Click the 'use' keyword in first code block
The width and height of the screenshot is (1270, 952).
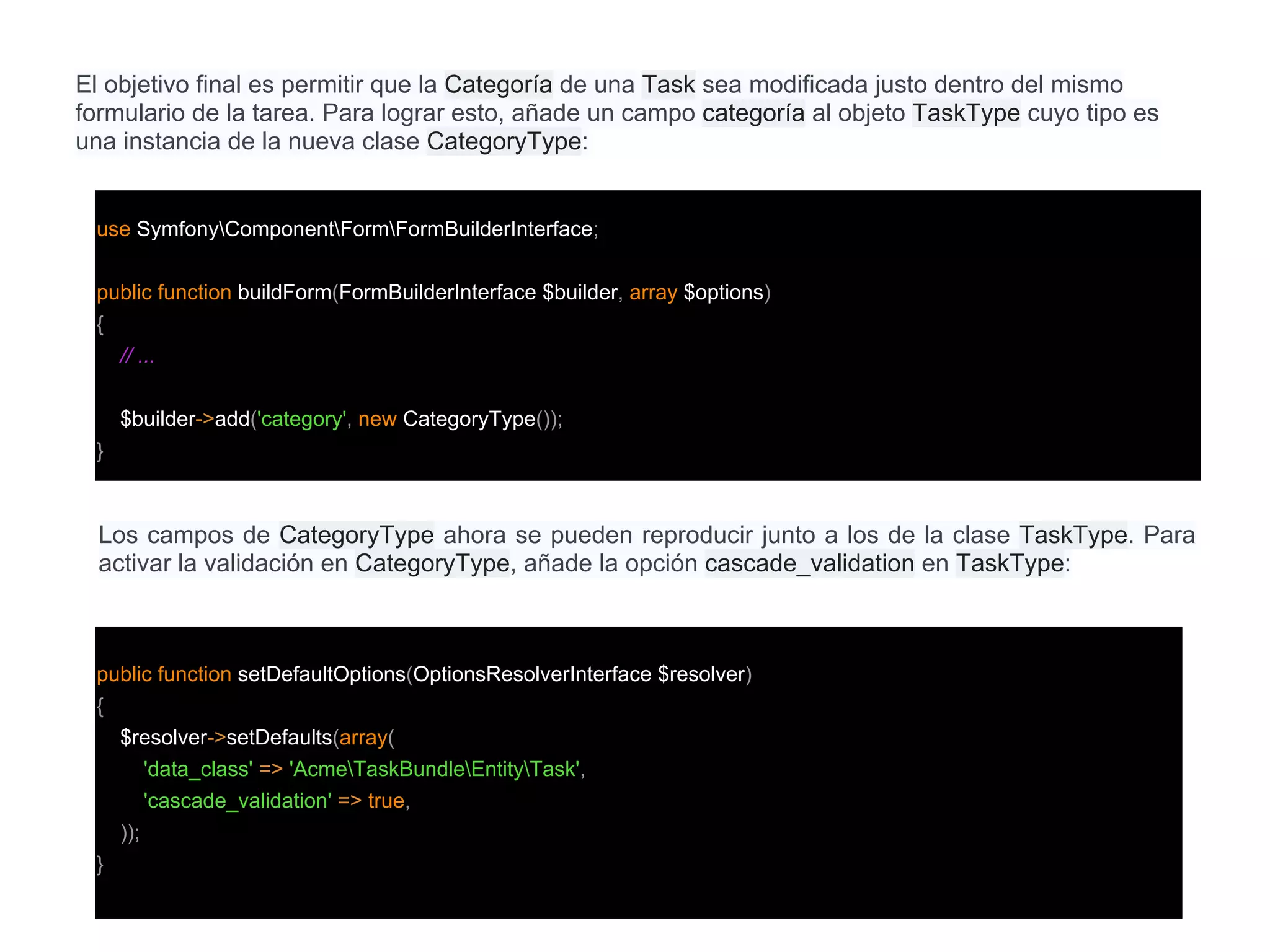[113, 229]
